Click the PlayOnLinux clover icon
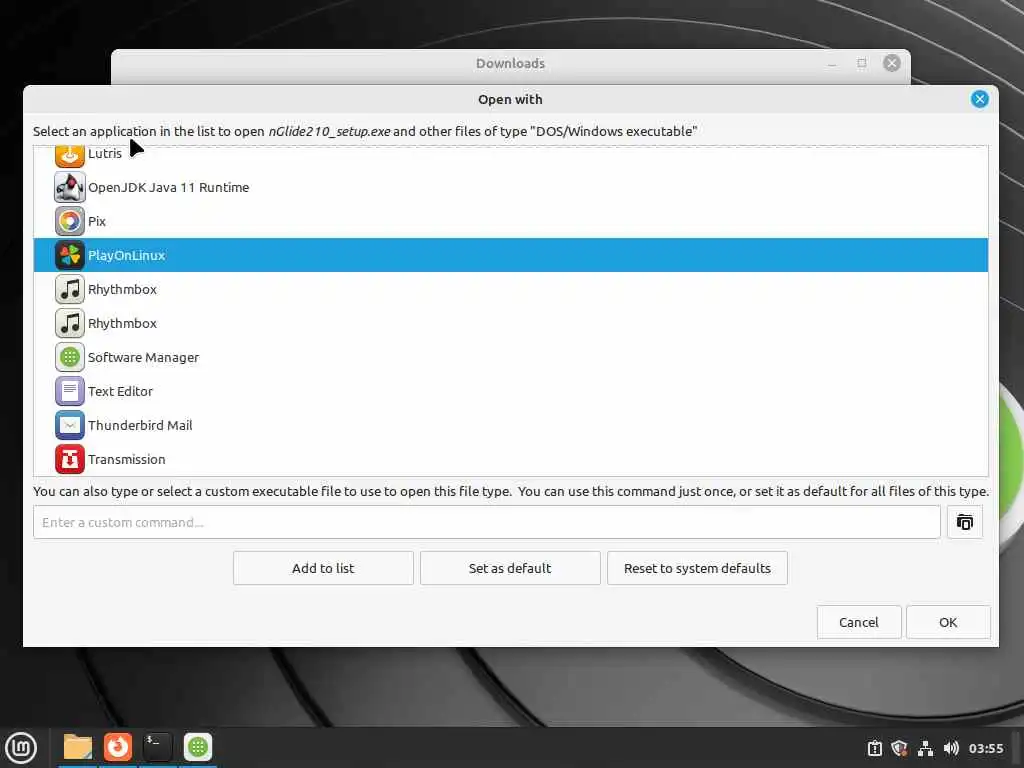The image size is (1024, 768). [69, 255]
